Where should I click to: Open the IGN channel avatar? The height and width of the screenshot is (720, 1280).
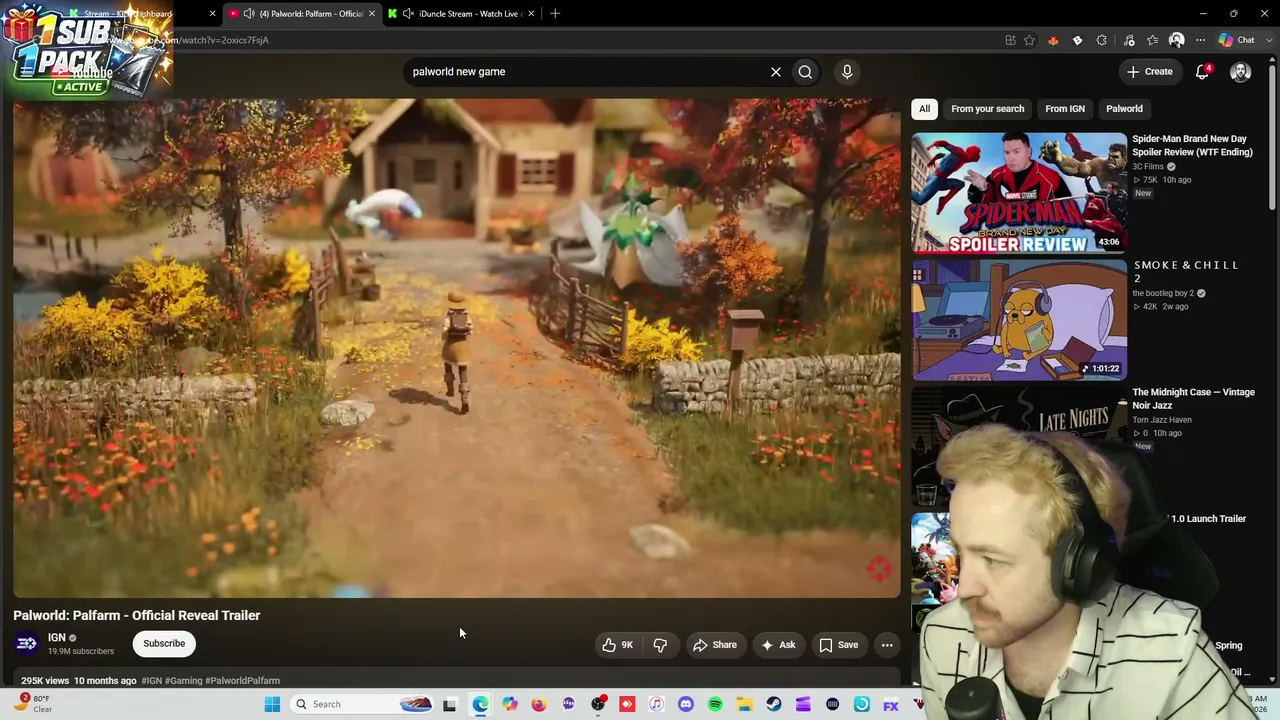(27, 643)
